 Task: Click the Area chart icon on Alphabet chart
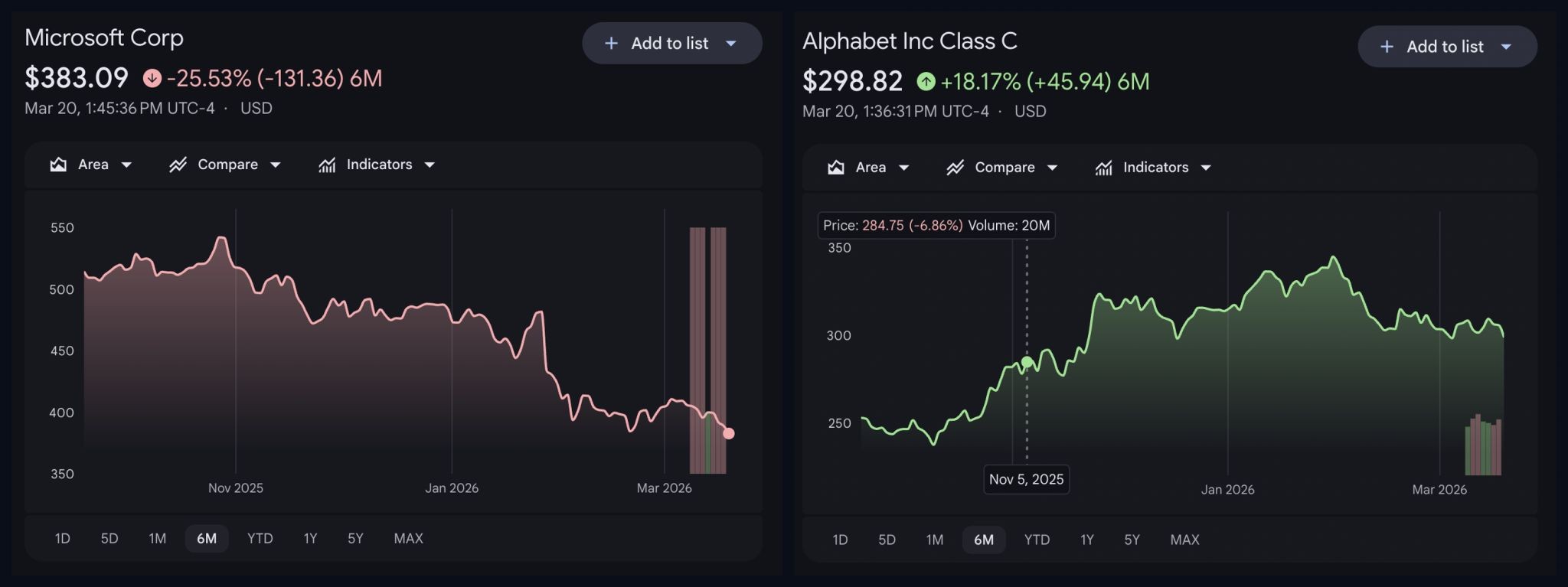(836, 168)
